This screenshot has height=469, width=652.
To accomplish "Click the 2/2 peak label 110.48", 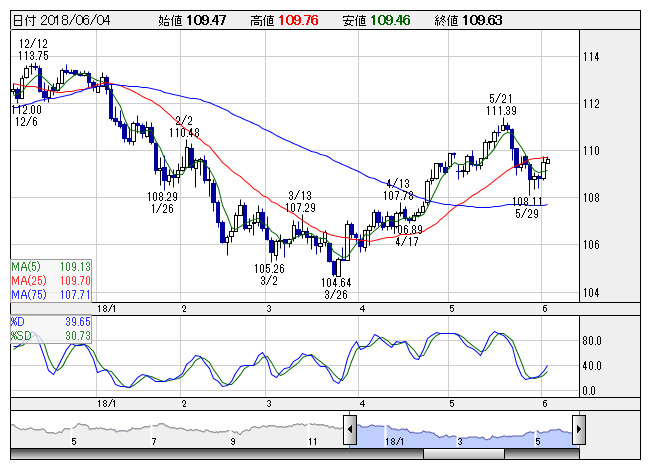I will coord(184,126).
